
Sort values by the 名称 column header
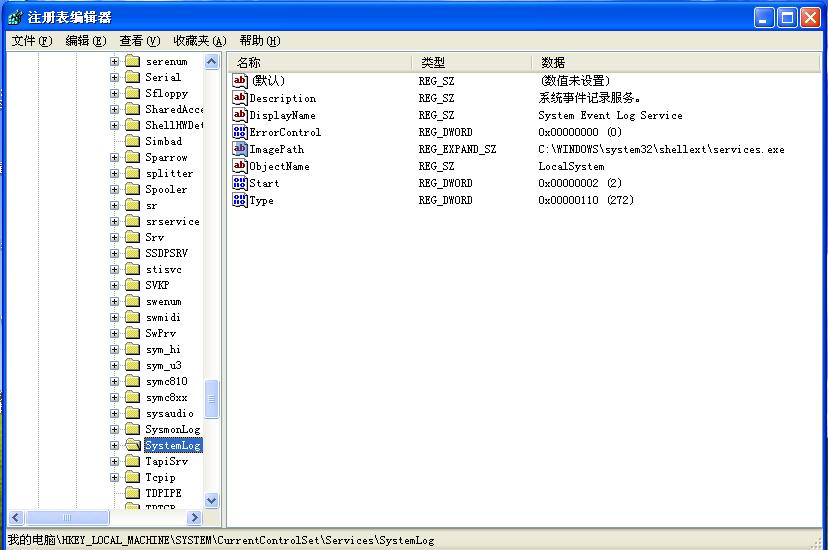[320, 62]
